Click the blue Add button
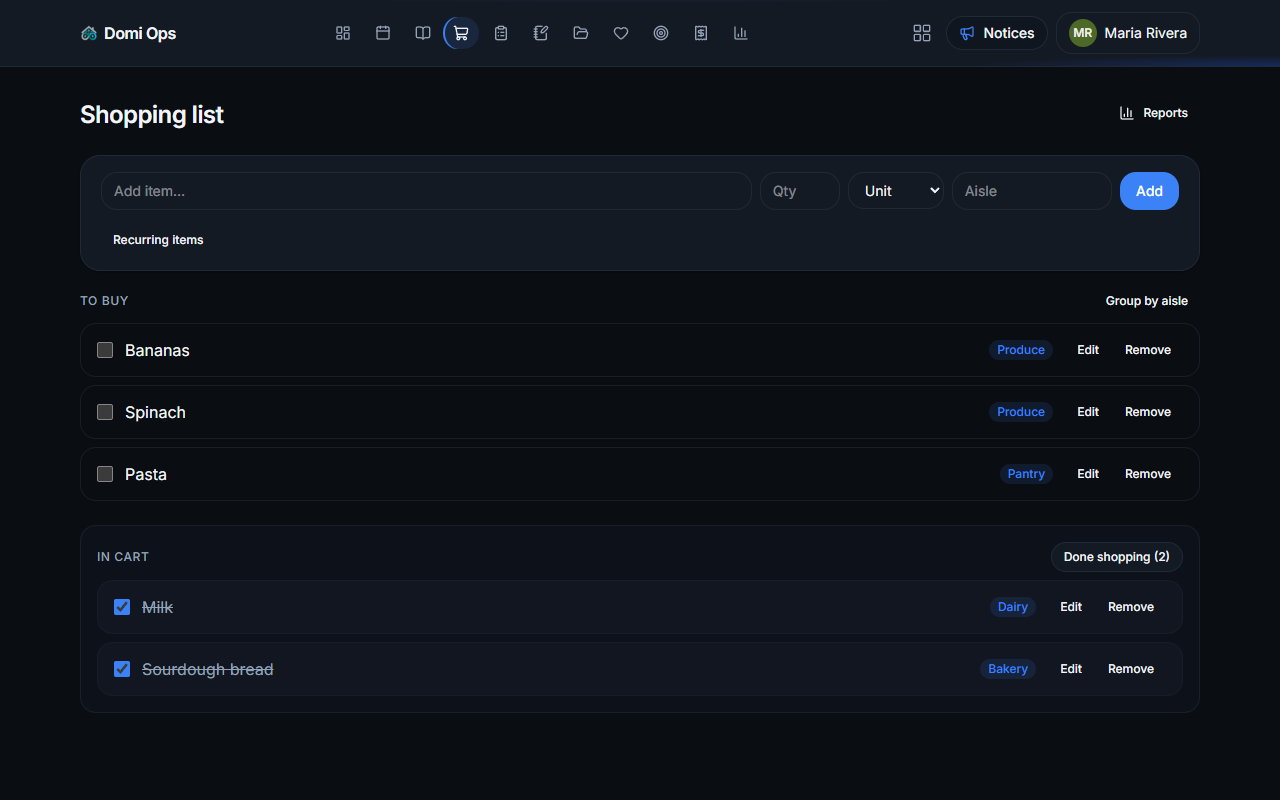 pos(1149,191)
